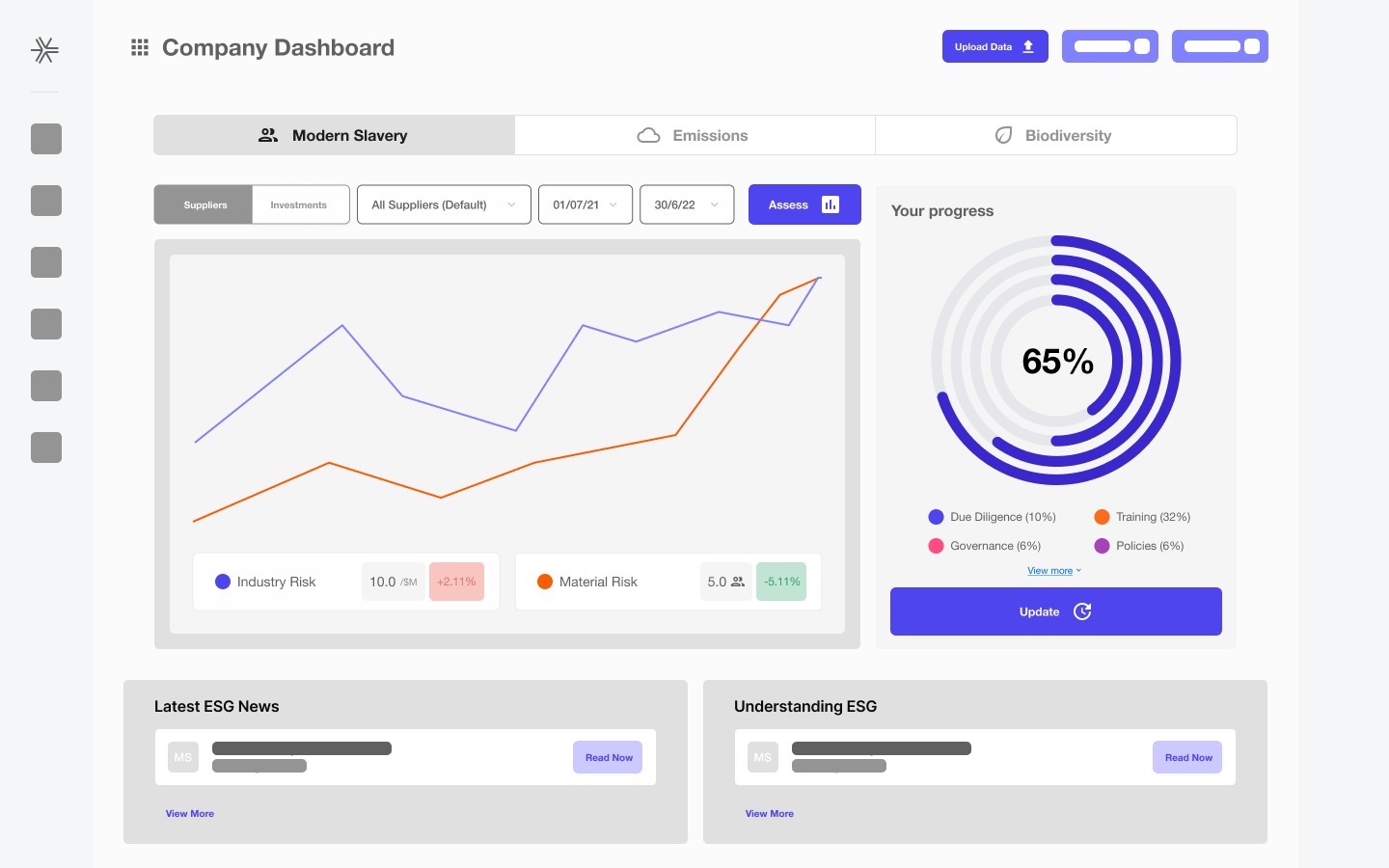The height and width of the screenshot is (868, 1389).
Task: Click the Industry Risk label
Action: pos(277,582)
